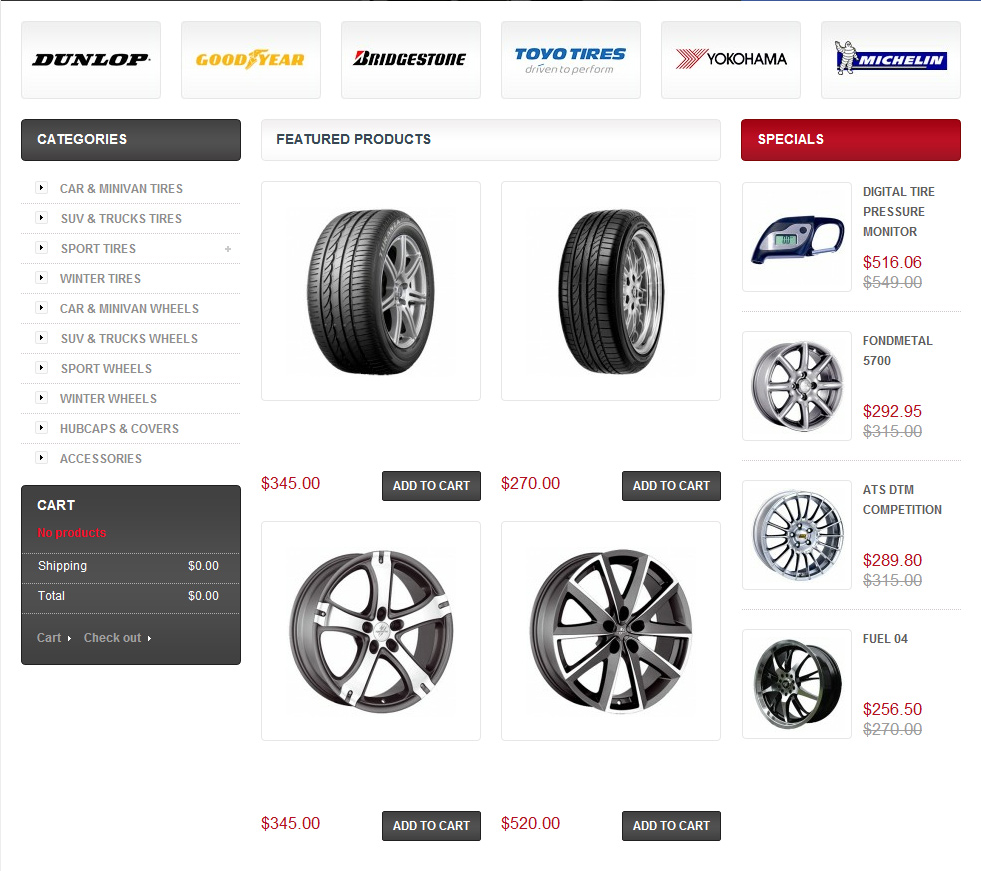This screenshot has width=981, height=871.
Task: Add the $270.00 tire to cart
Action: [x=670, y=486]
